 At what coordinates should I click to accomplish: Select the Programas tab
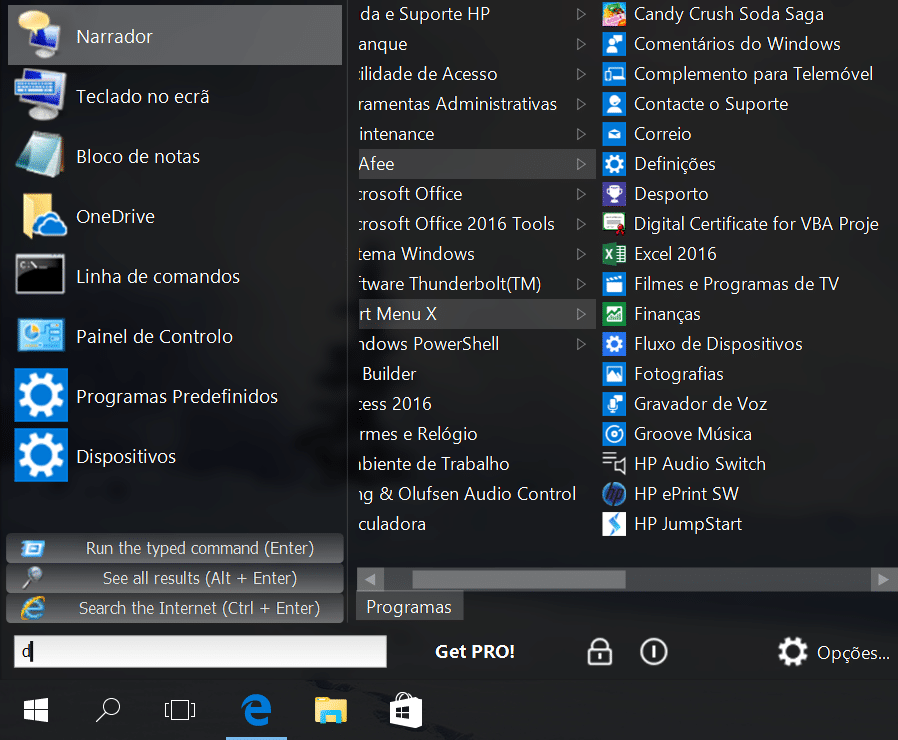pos(409,607)
